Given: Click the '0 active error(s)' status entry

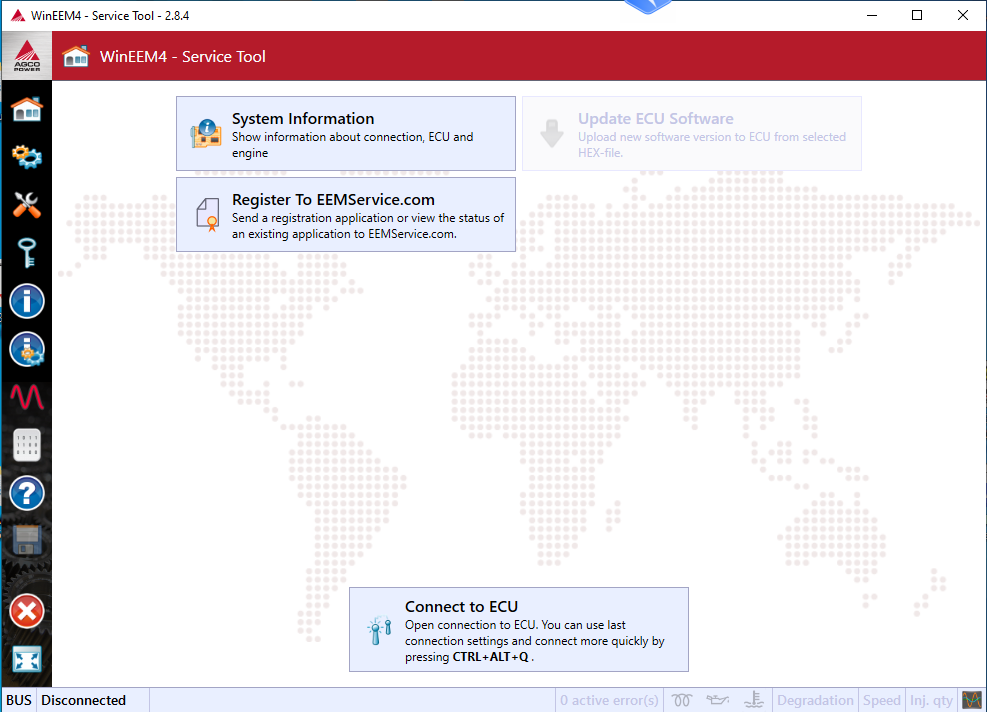Looking at the screenshot, I should [x=609, y=700].
